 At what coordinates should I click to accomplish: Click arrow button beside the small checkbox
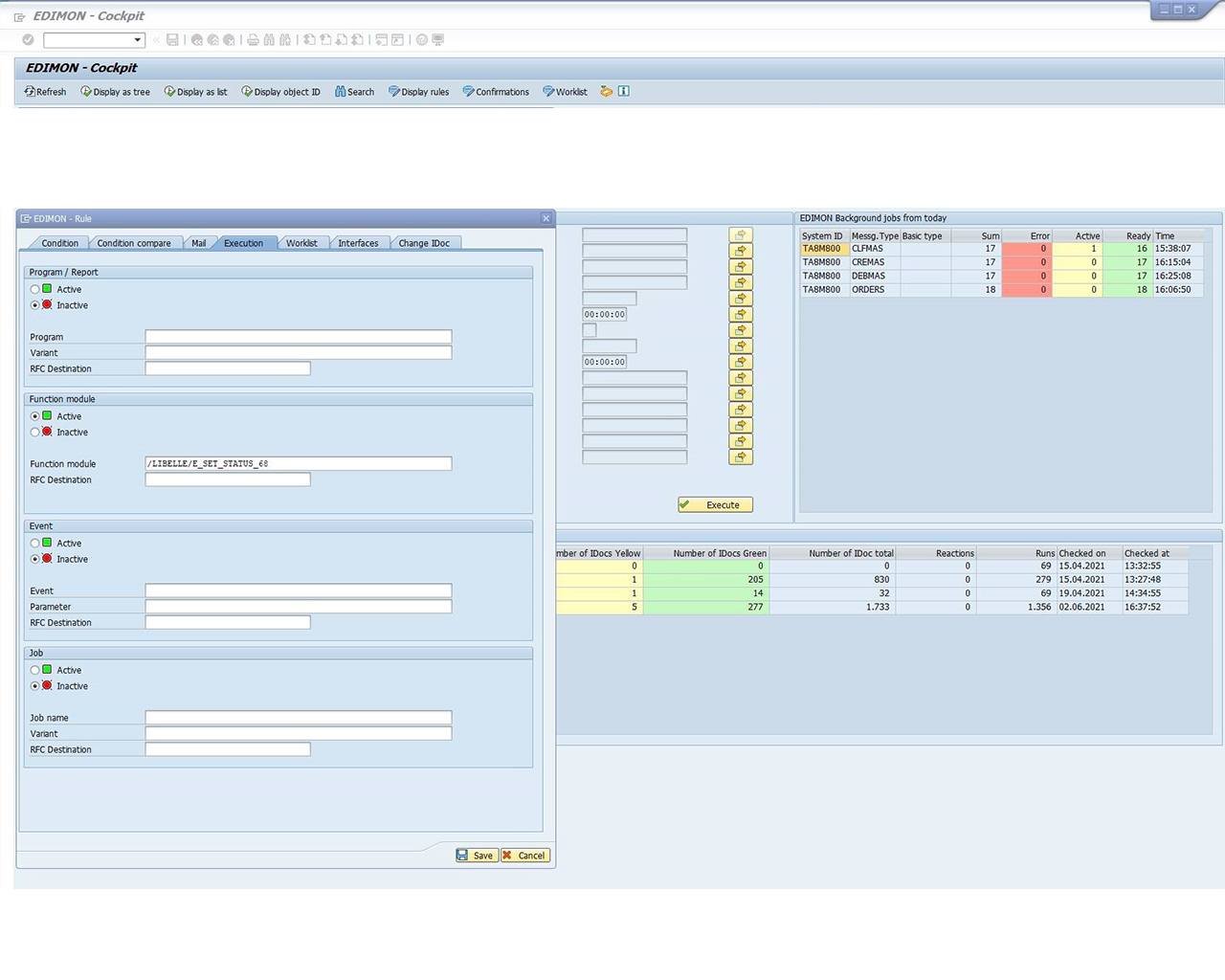tap(741, 330)
